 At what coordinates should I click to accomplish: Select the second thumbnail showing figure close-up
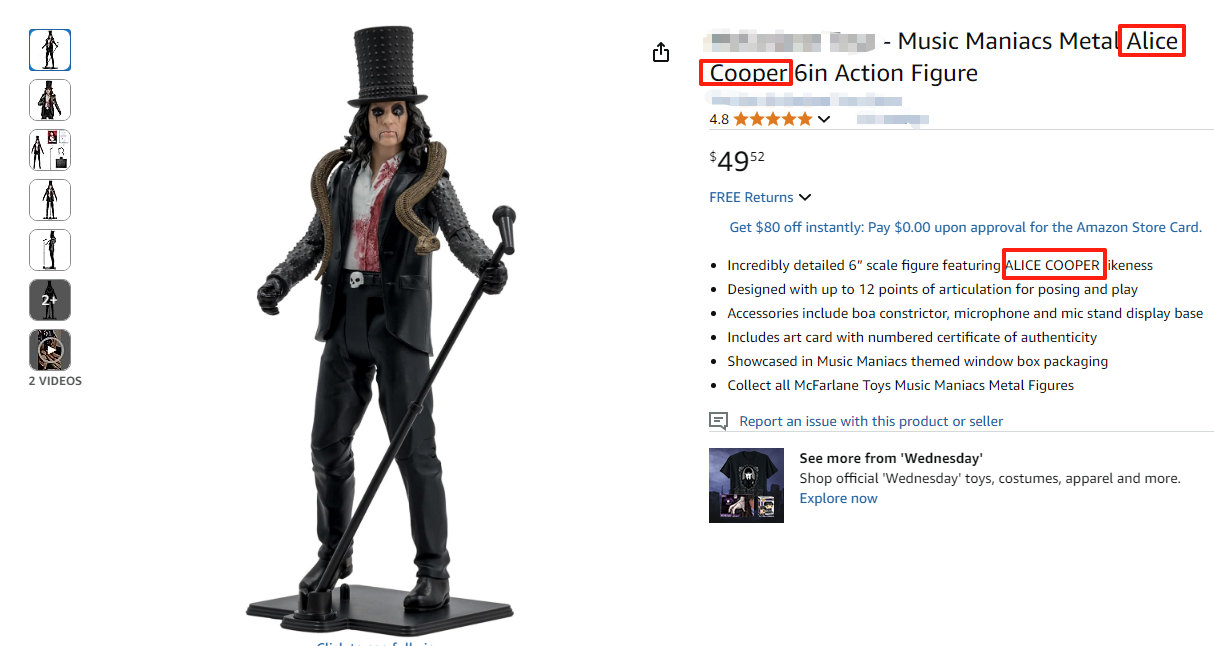point(50,100)
